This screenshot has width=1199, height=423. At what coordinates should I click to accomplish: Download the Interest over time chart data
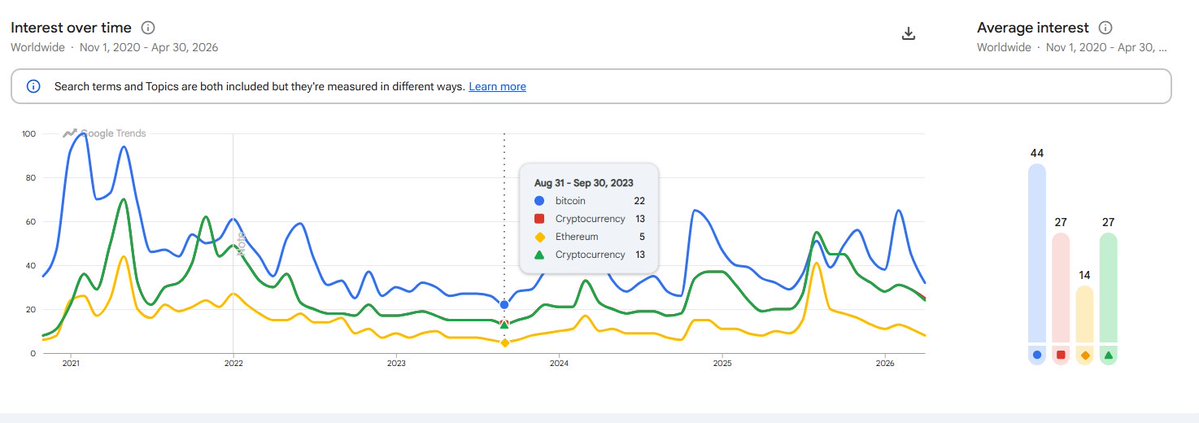(x=908, y=34)
